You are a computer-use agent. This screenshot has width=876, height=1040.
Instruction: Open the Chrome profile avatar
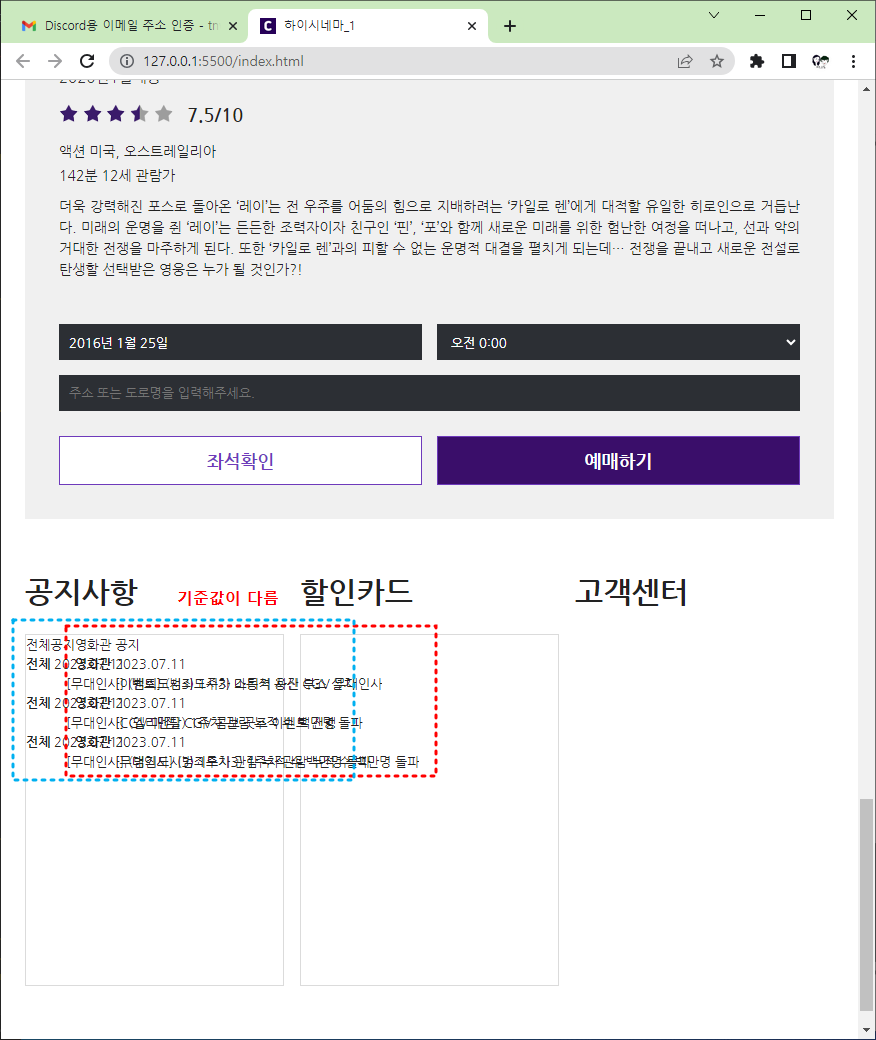[x=820, y=61]
